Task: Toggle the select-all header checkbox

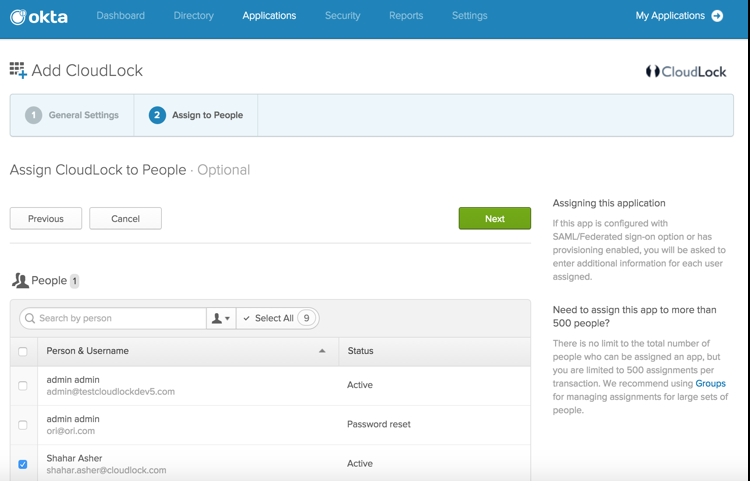Action: (22, 352)
